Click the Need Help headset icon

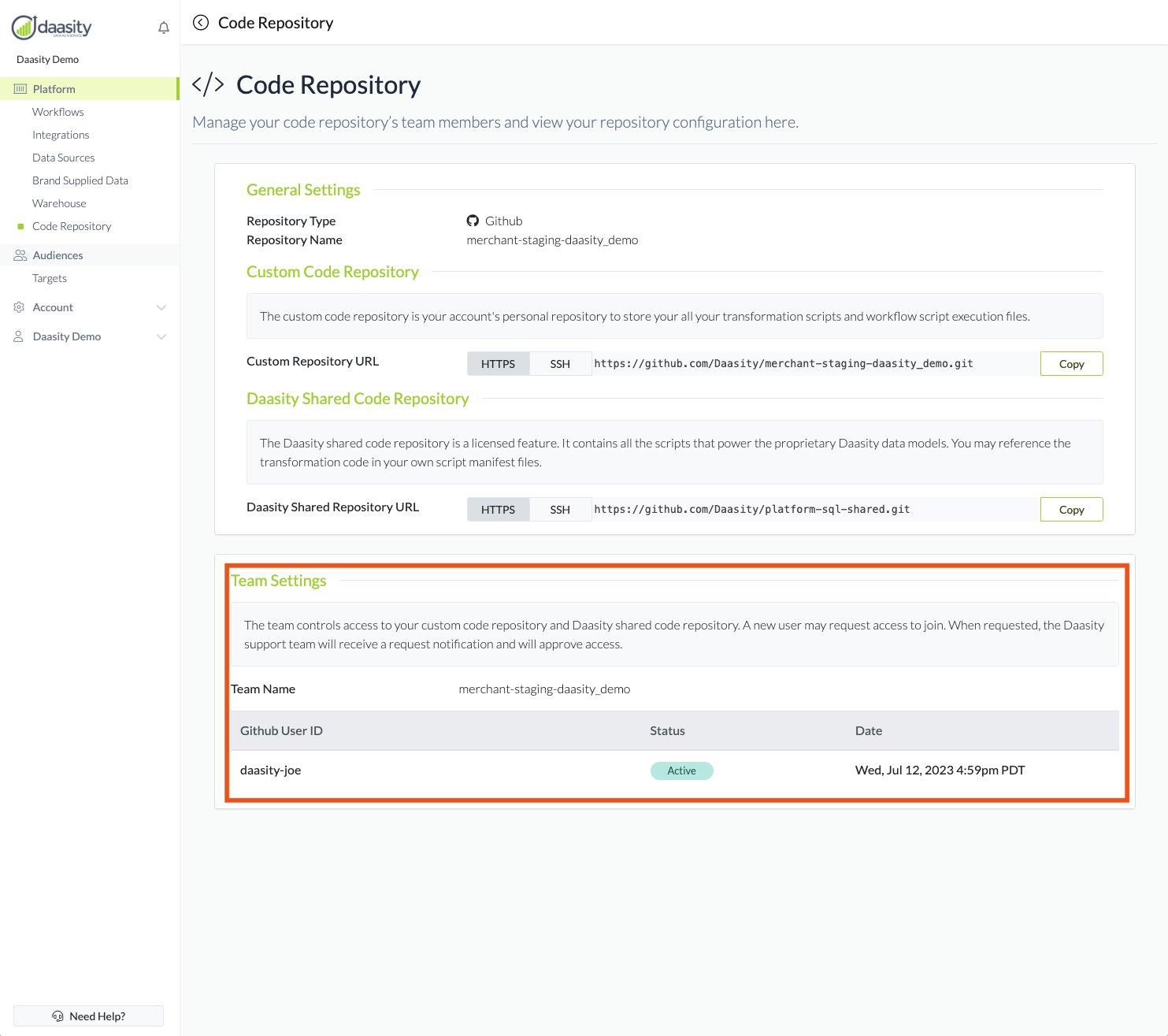[57, 1016]
